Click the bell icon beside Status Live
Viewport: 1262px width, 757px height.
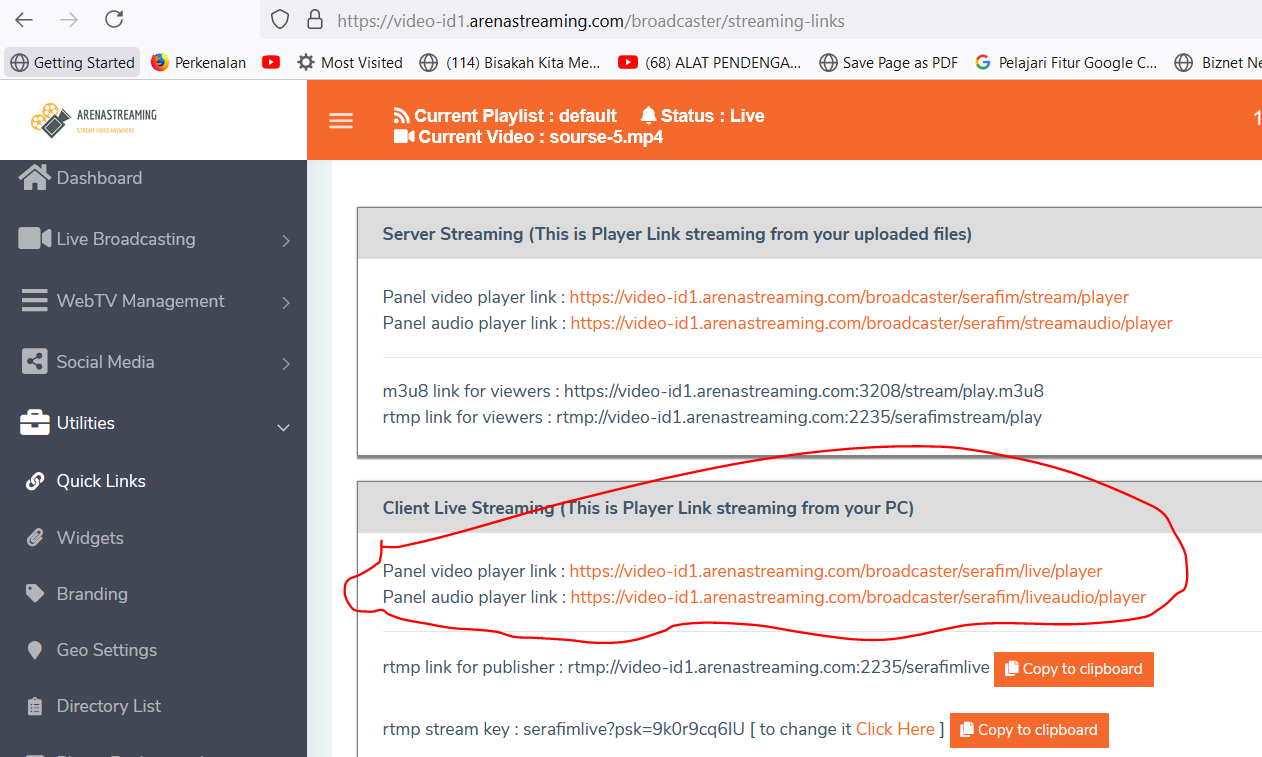[x=649, y=116]
